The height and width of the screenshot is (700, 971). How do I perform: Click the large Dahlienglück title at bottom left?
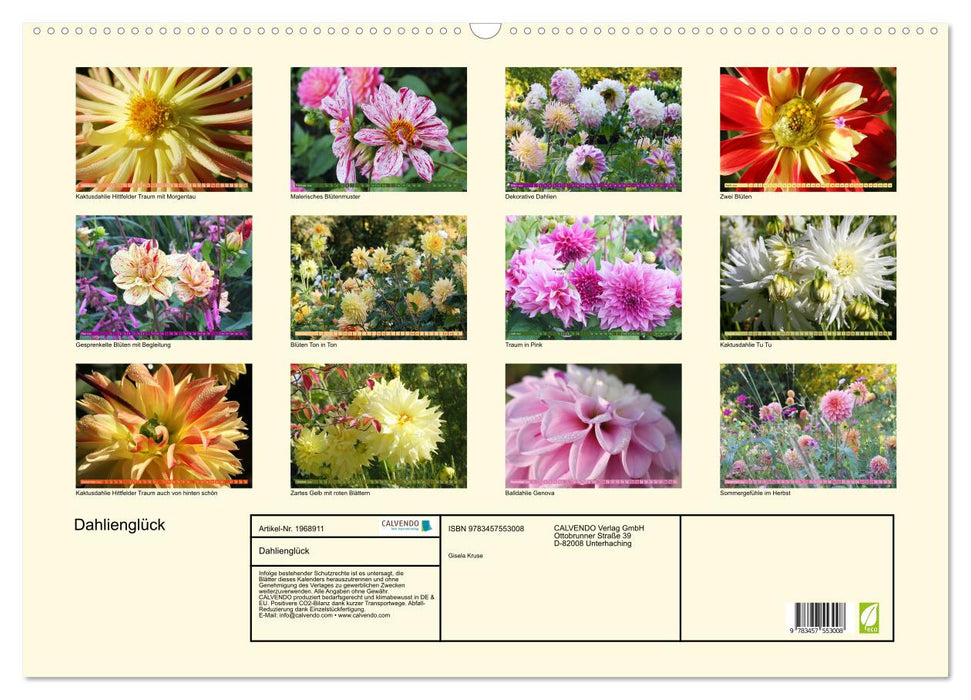tap(120, 525)
